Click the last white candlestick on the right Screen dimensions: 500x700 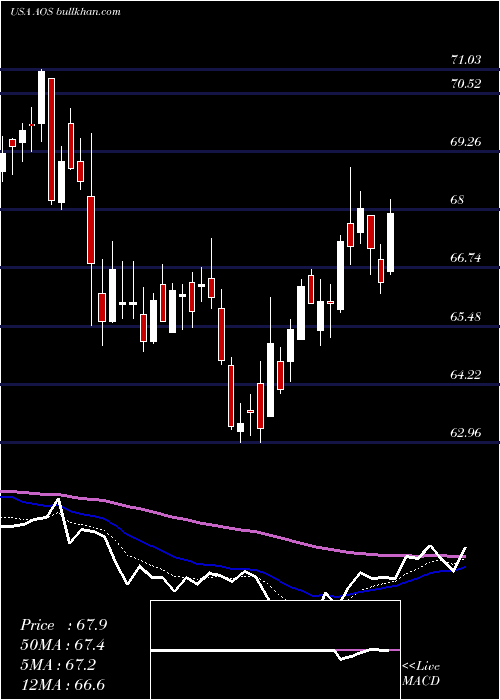point(391,242)
